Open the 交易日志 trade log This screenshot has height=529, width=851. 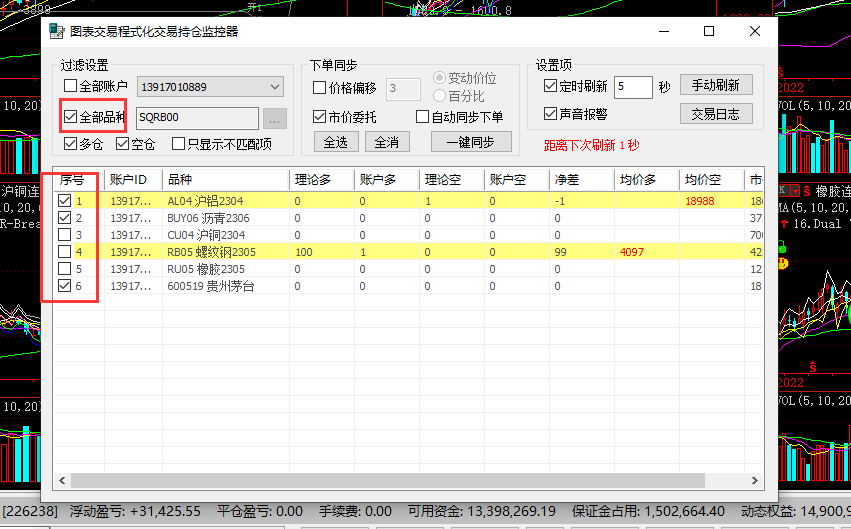[715, 114]
